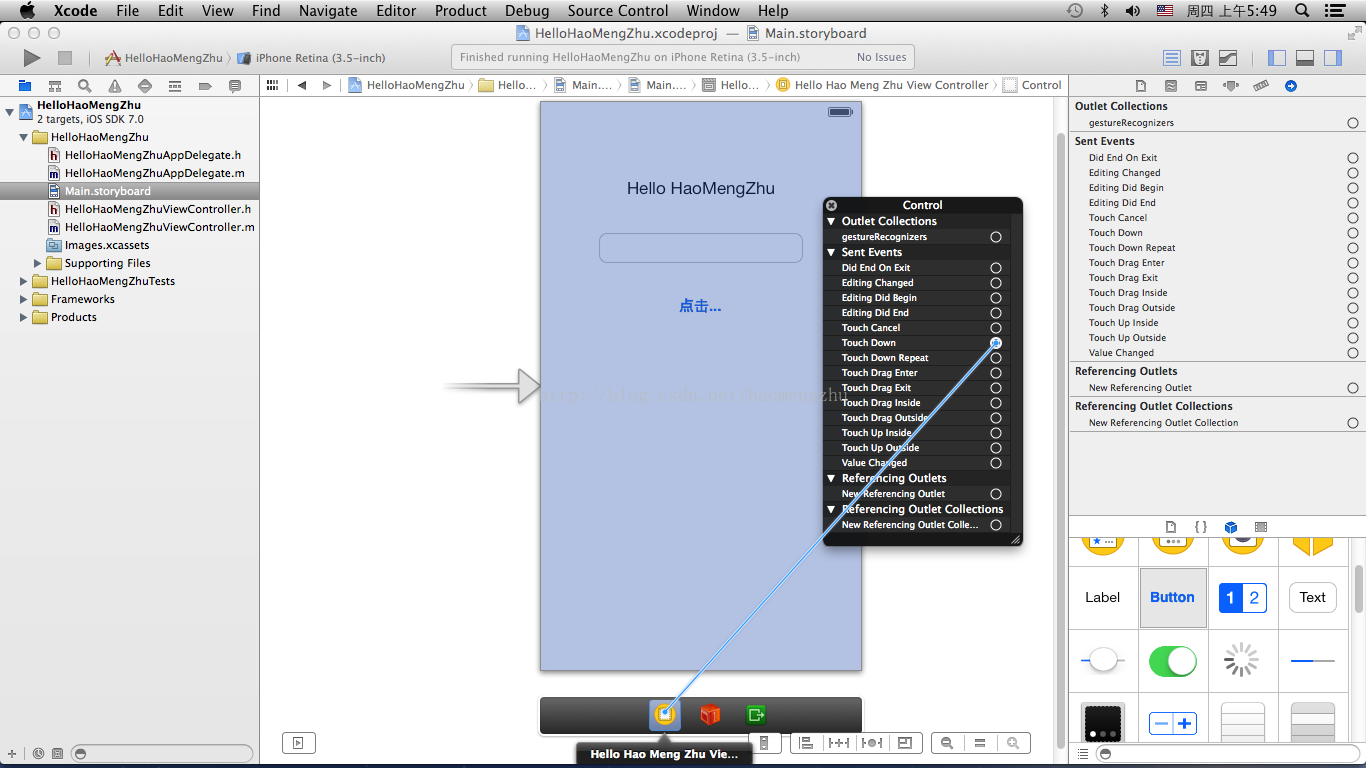Go back in the jump bar
The width and height of the screenshot is (1366, 768).
click(x=302, y=86)
